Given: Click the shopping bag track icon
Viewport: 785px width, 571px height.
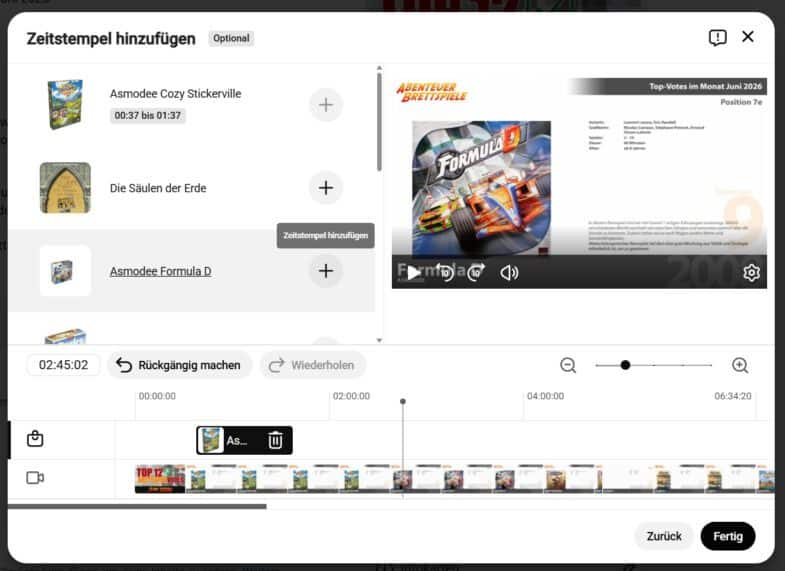Looking at the screenshot, I should pyautogui.click(x=35, y=439).
